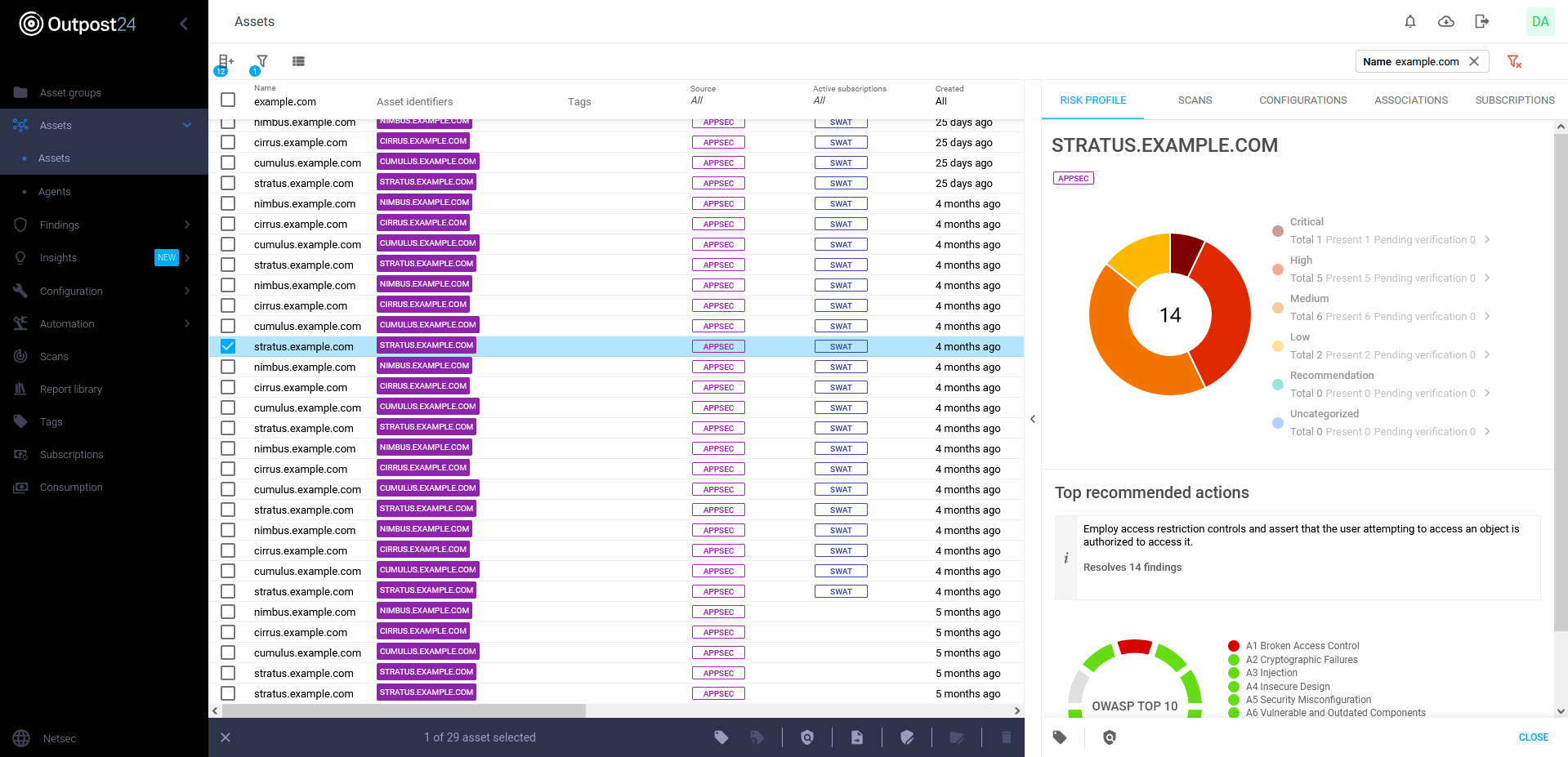Switch to the Scans tab
This screenshot has height=757, width=1568.
[x=1195, y=100]
